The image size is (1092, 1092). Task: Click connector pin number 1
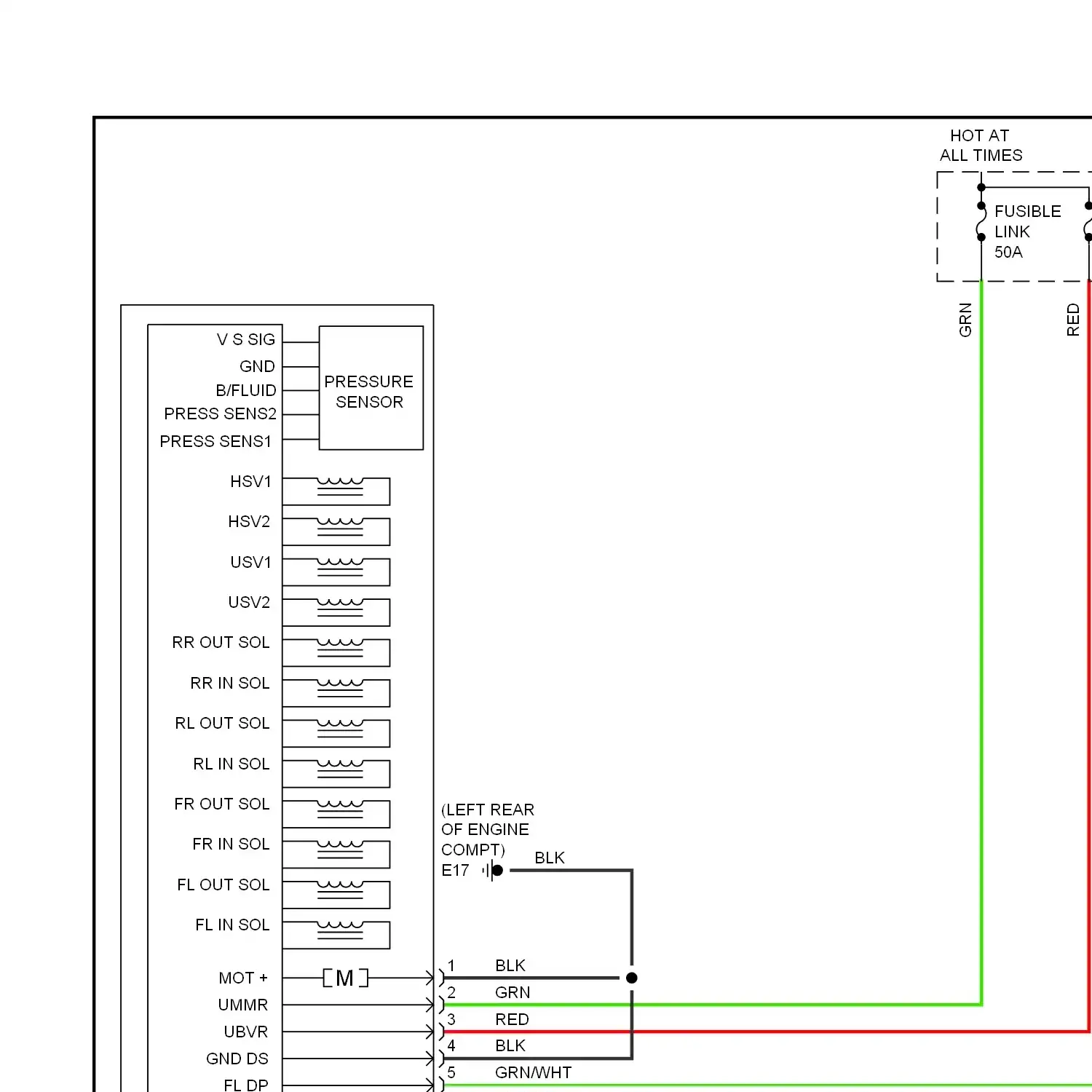(451, 965)
